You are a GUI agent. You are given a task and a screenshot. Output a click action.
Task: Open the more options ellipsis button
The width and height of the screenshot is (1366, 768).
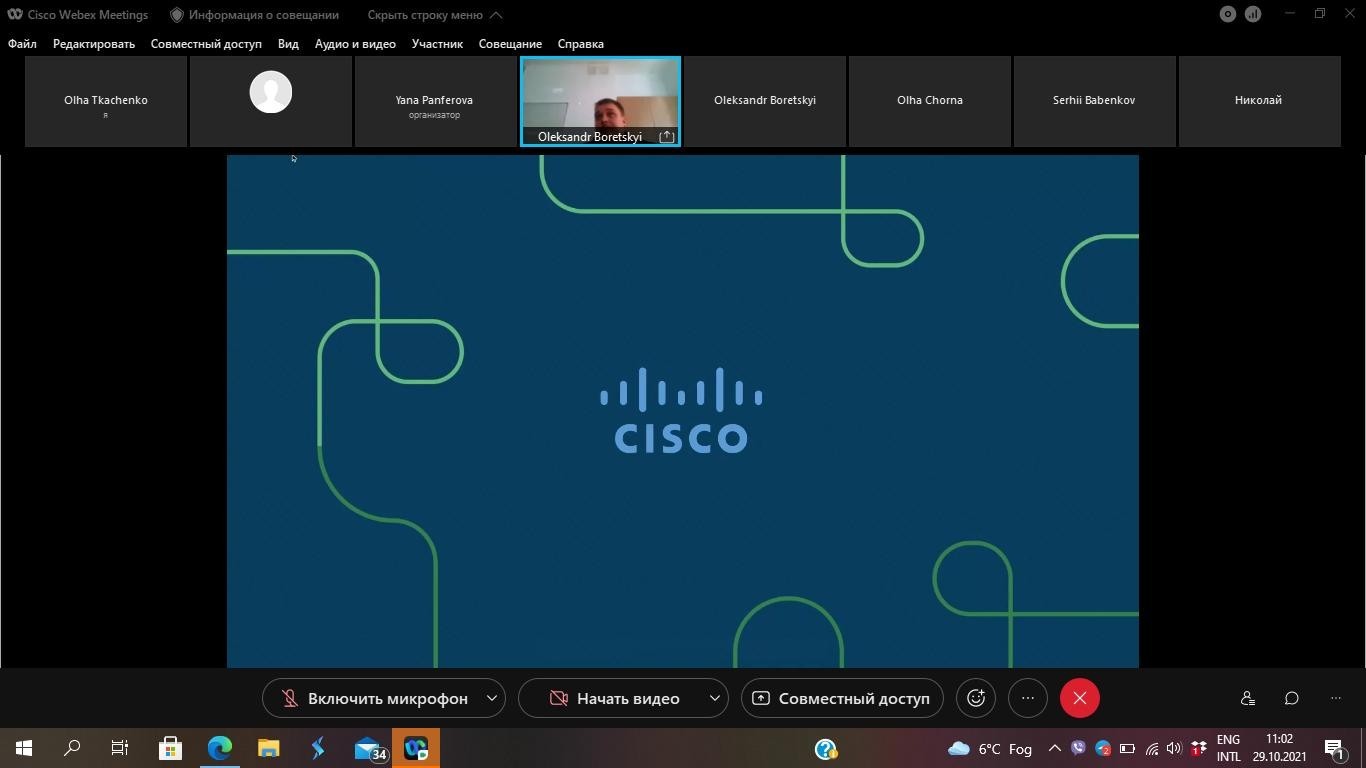coord(1028,698)
